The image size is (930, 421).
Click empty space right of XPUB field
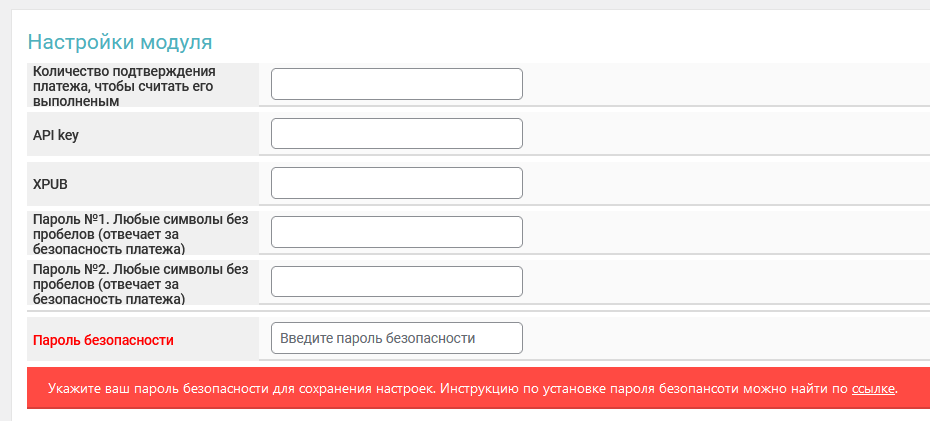pos(720,184)
